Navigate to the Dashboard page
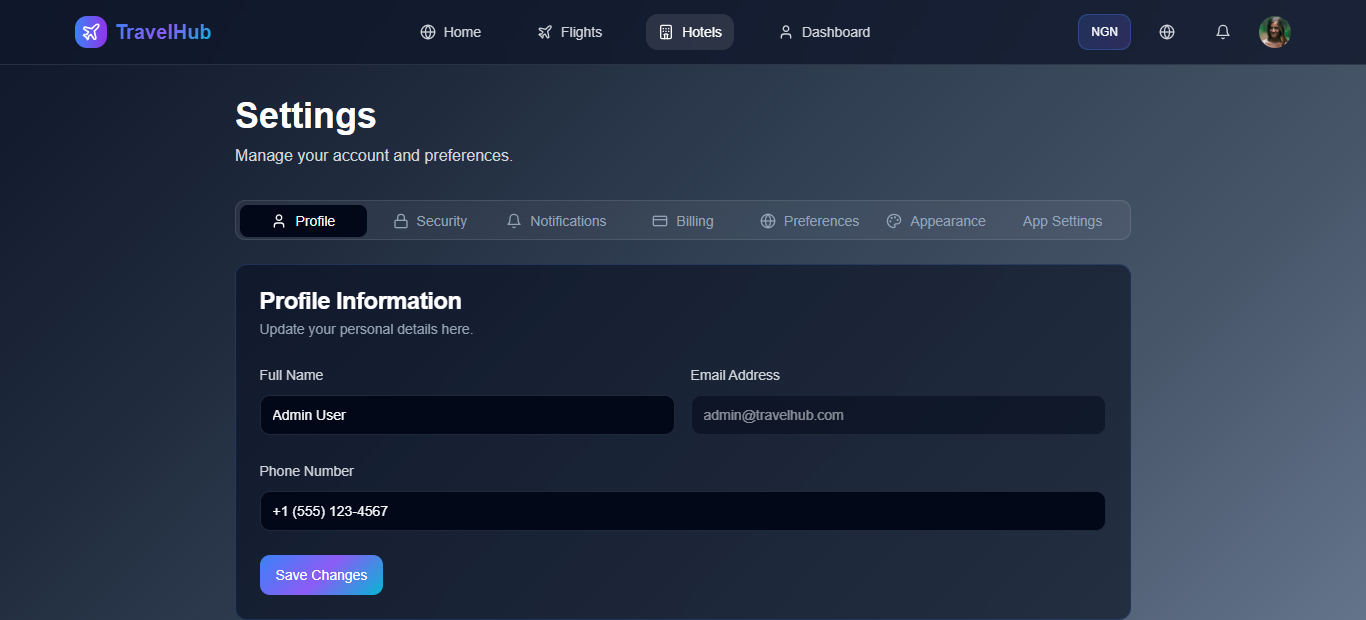The width and height of the screenshot is (1366, 620). (x=824, y=32)
